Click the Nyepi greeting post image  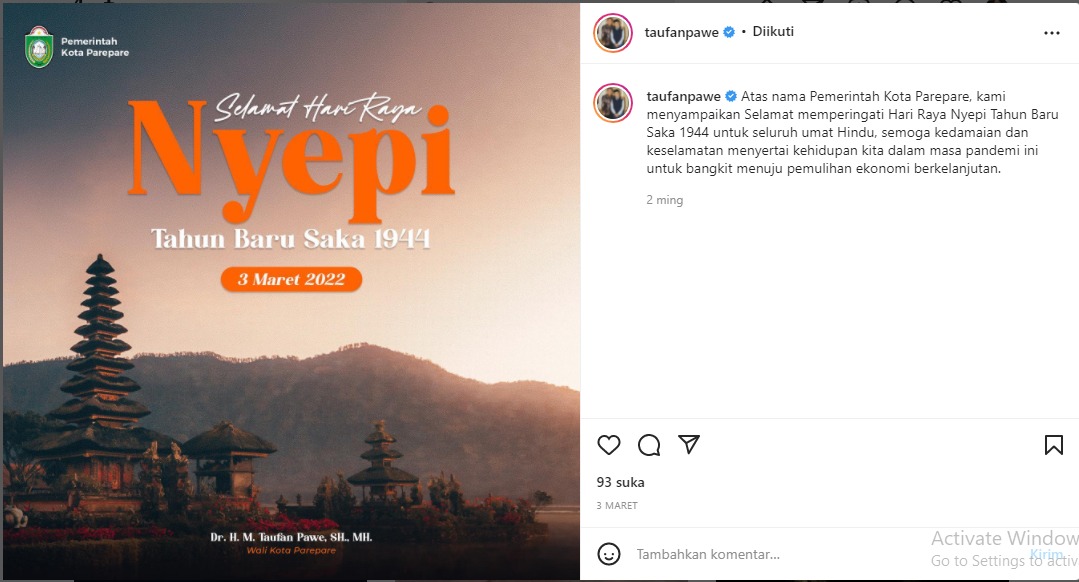coord(290,291)
